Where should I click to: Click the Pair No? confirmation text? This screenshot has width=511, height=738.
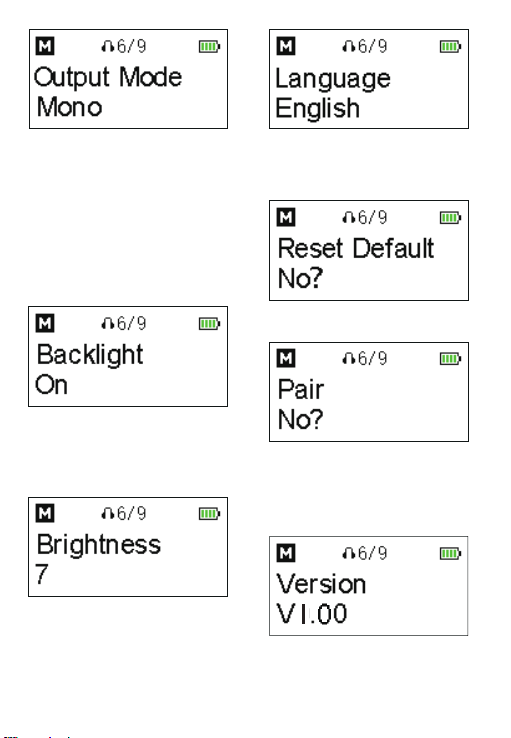point(300,419)
